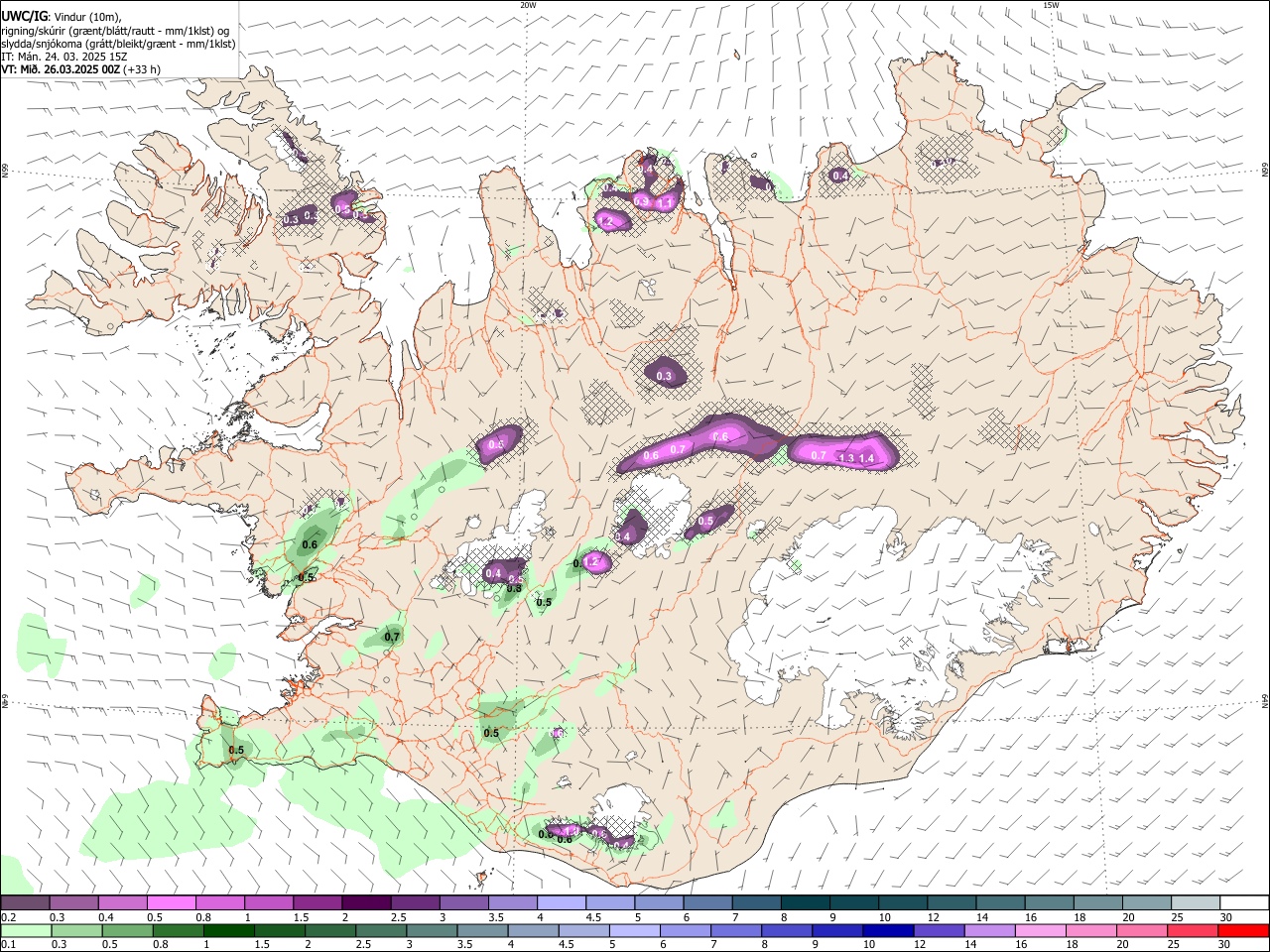
Task: Select top-row lavender swatch between 4 and 4.5
Action: click(562, 902)
